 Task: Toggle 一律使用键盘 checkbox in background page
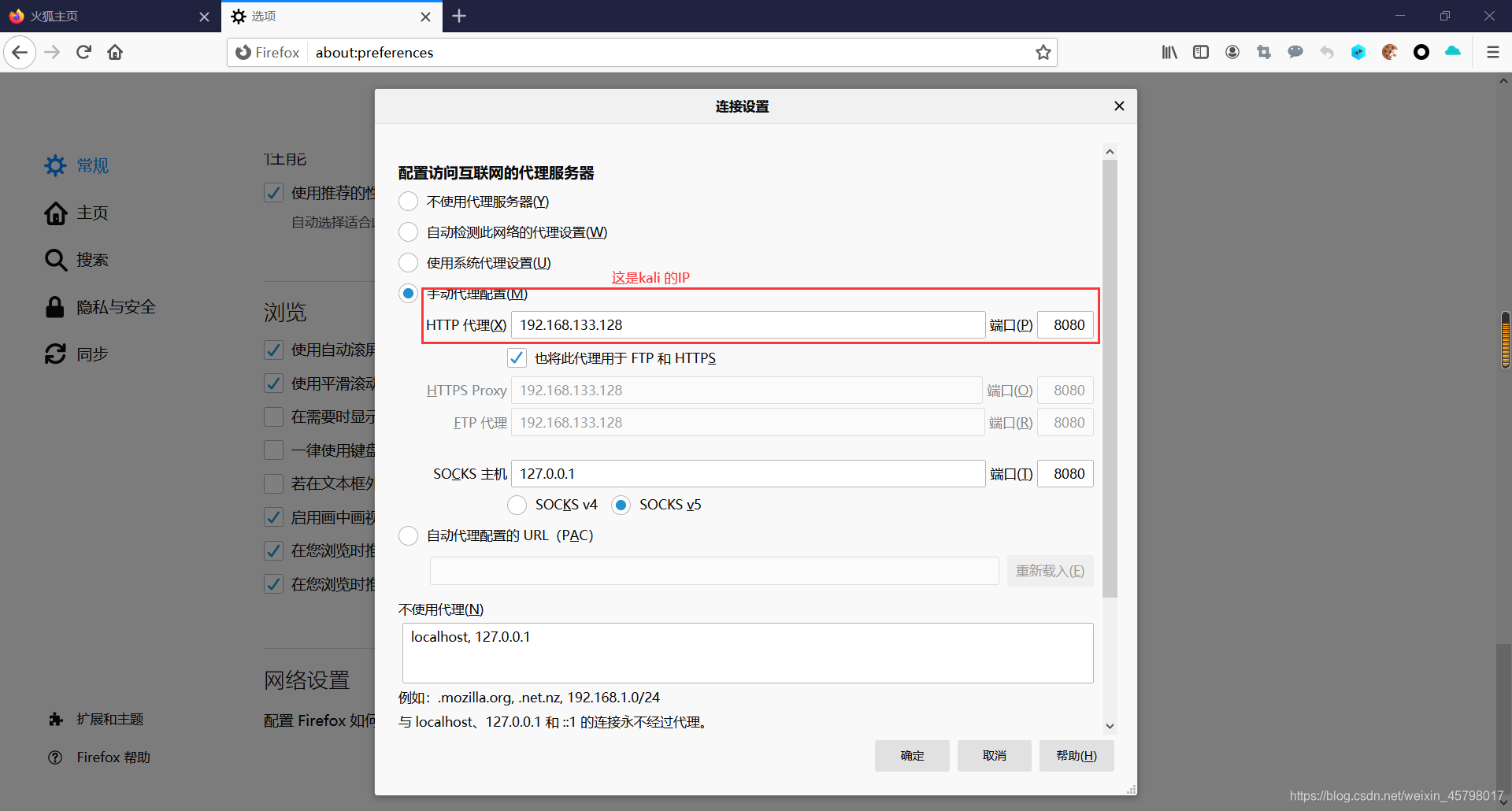coord(273,450)
